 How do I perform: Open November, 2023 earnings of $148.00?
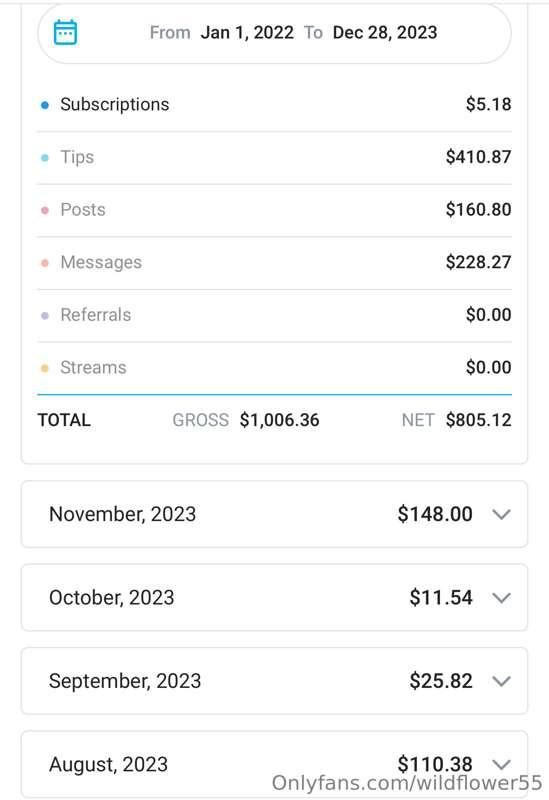click(x=274, y=514)
